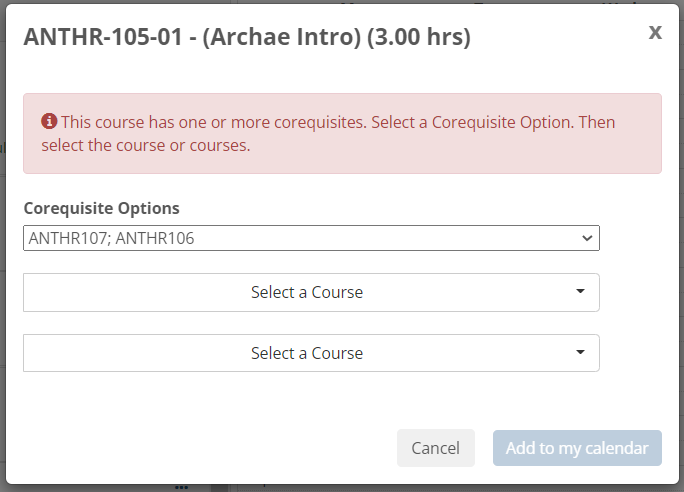Click the caret arrow on the first course selector
The height and width of the screenshot is (492, 684).
[580, 292]
